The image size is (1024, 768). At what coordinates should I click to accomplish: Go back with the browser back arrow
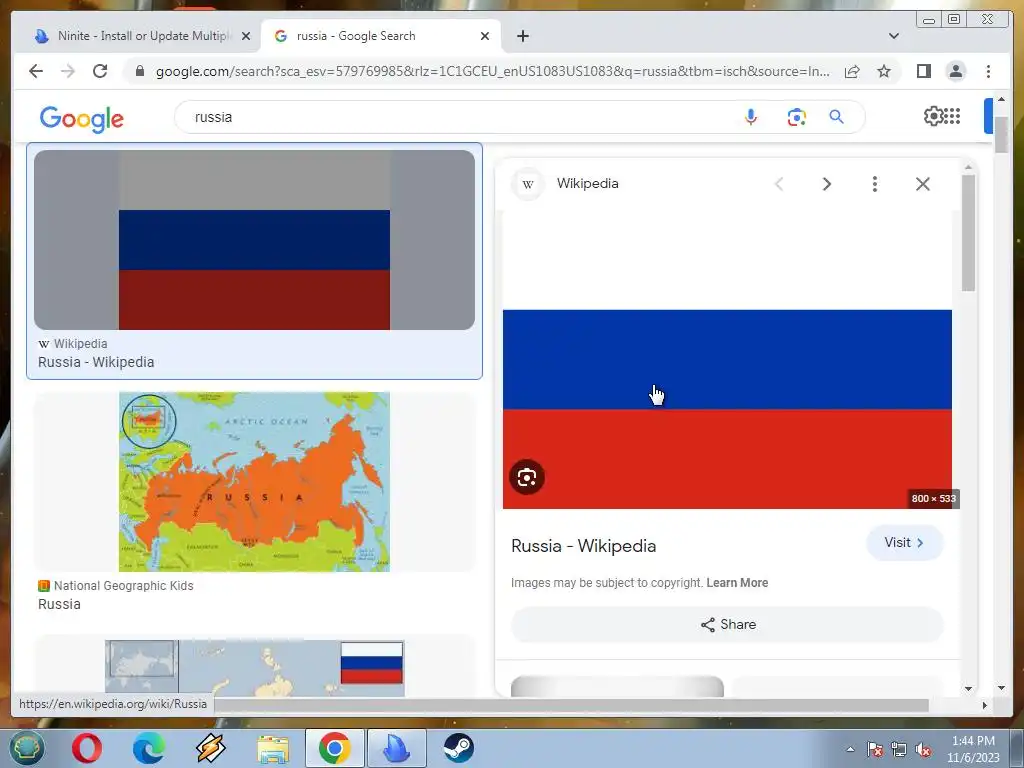(x=36, y=71)
